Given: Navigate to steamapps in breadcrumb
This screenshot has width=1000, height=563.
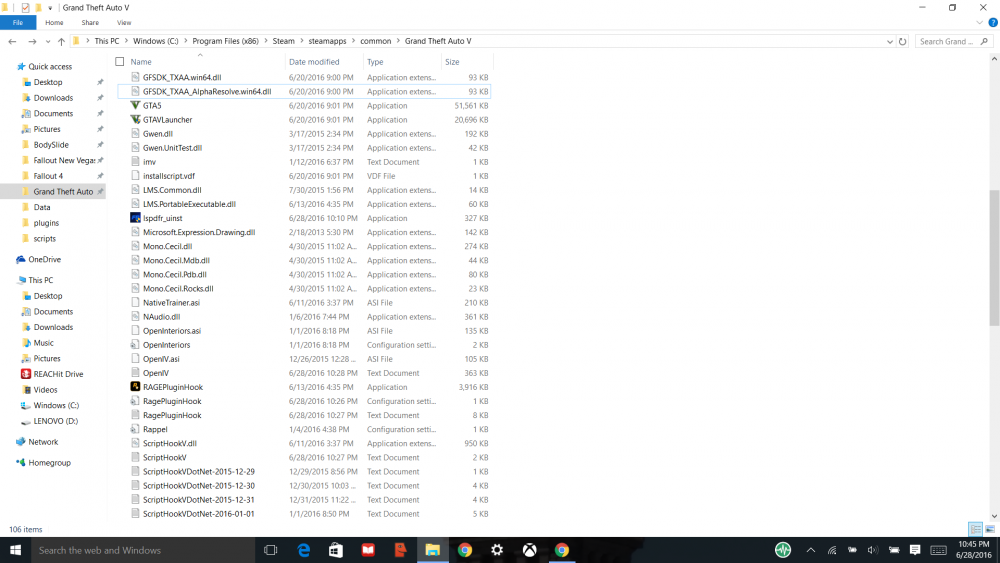Looking at the screenshot, I should click(x=327, y=41).
